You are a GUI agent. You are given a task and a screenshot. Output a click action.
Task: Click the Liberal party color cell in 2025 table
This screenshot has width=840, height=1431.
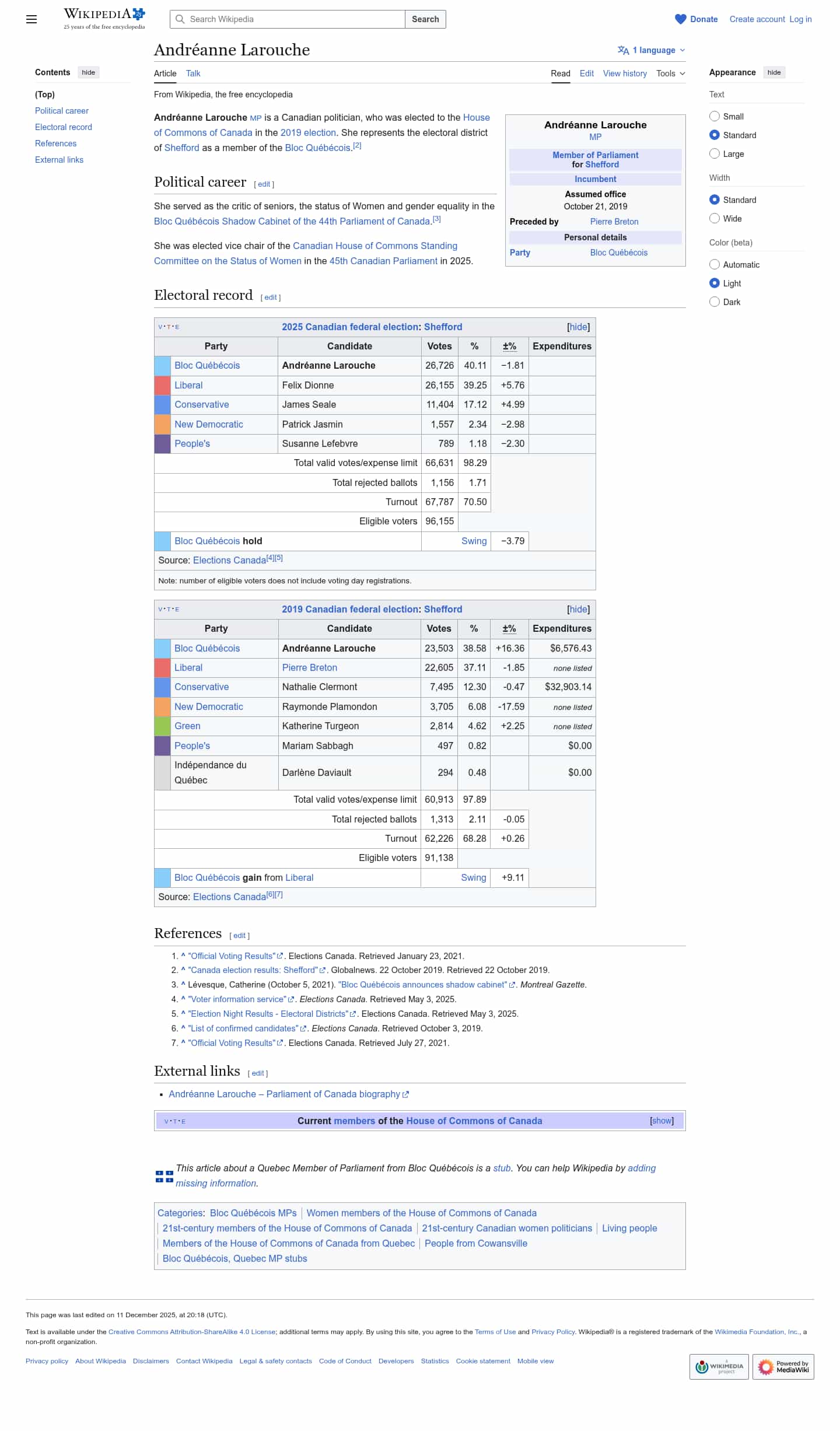[162, 386]
